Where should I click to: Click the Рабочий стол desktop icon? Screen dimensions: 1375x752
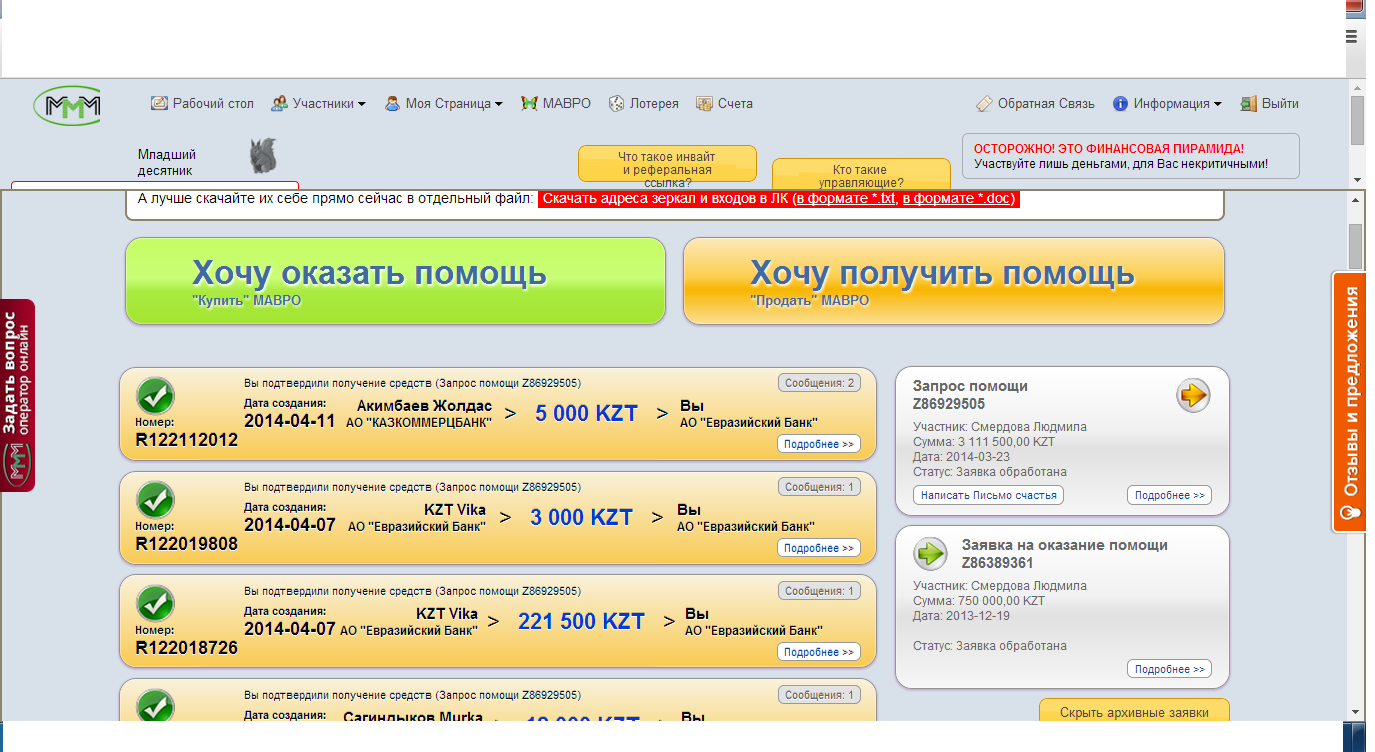pos(159,103)
